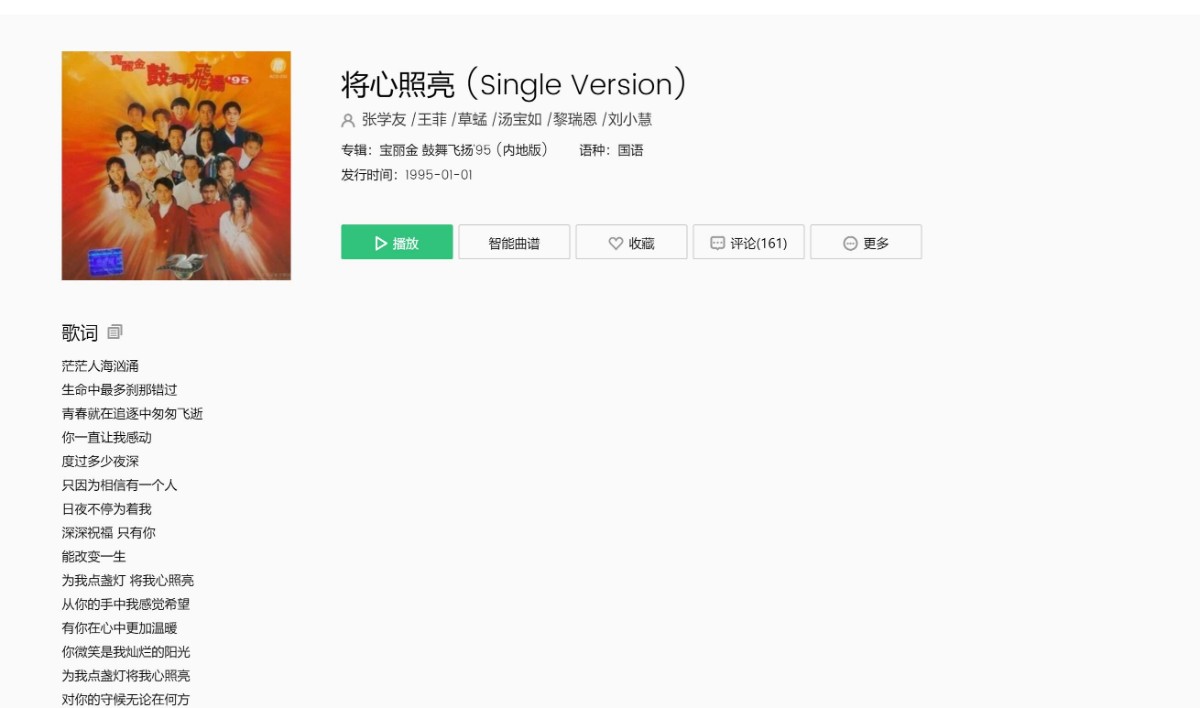The image size is (1200, 708).
Task: Click the play triangle icon in 播放 button
Action: pyautogui.click(x=381, y=243)
